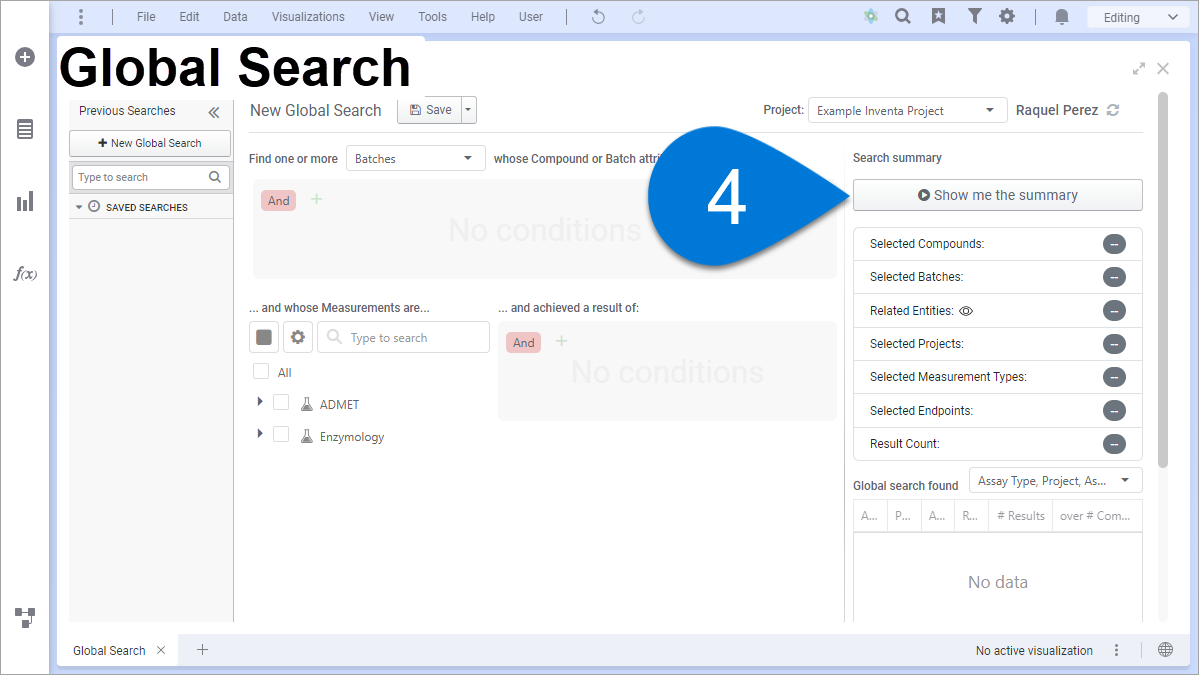Image resolution: width=1199 pixels, height=675 pixels.
Task: Open the status bar three-dot options
Action: 1116,650
